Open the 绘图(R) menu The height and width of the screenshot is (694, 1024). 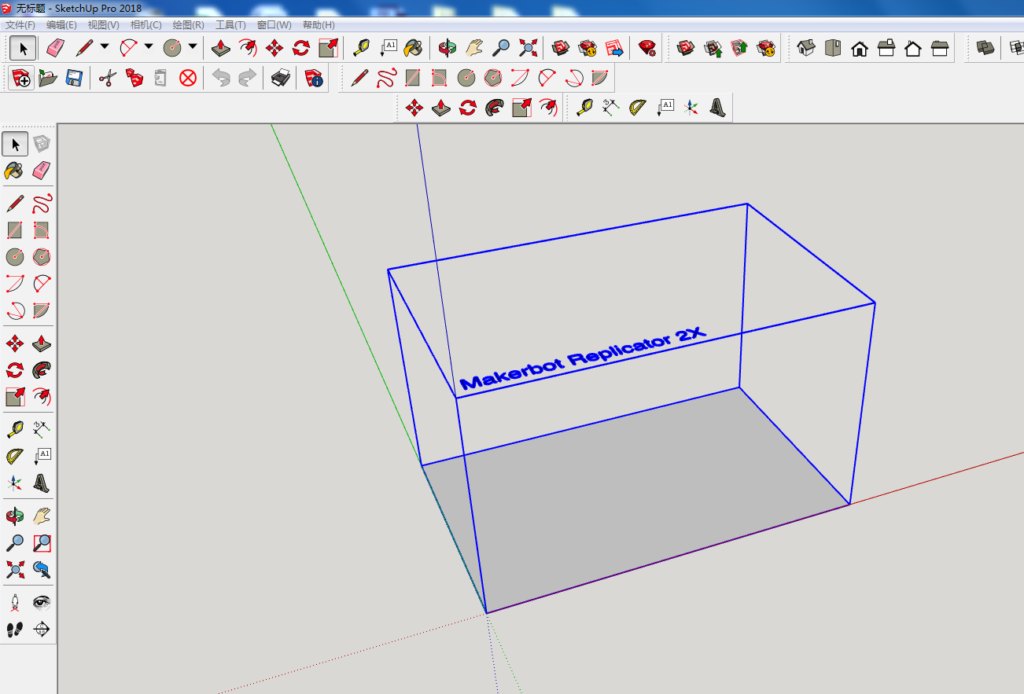188,25
